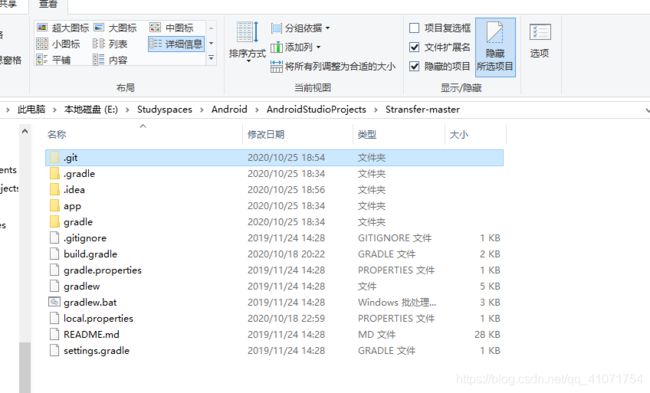Expand chevron after AndroidStudioProjects in path
This screenshot has width=650, height=393.
coord(376,110)
